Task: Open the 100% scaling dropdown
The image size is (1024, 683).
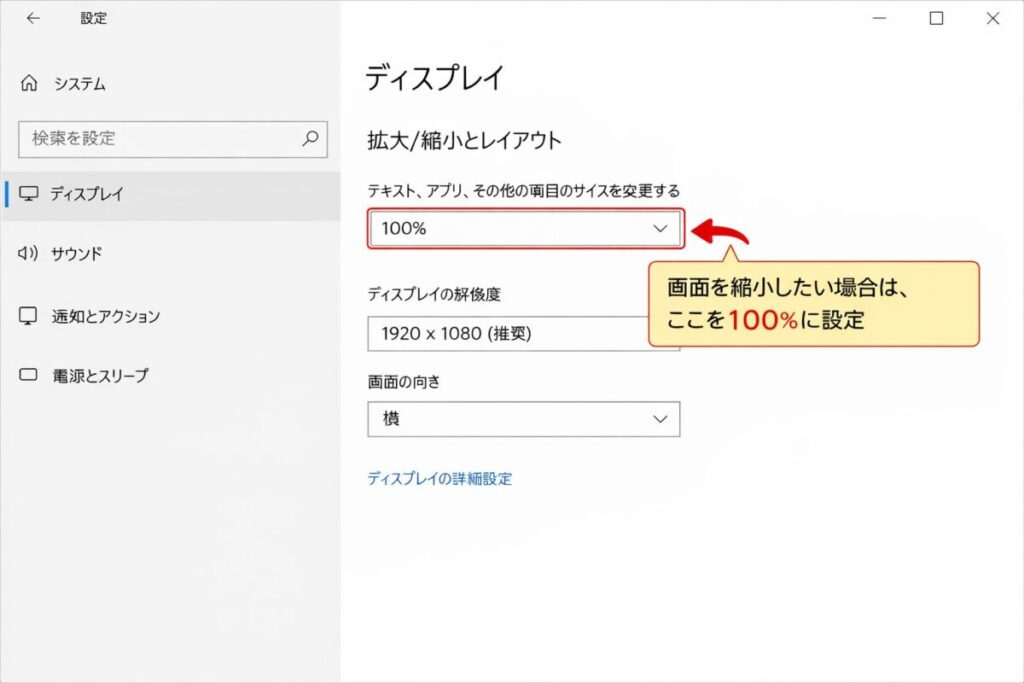Action: [524, 228]
